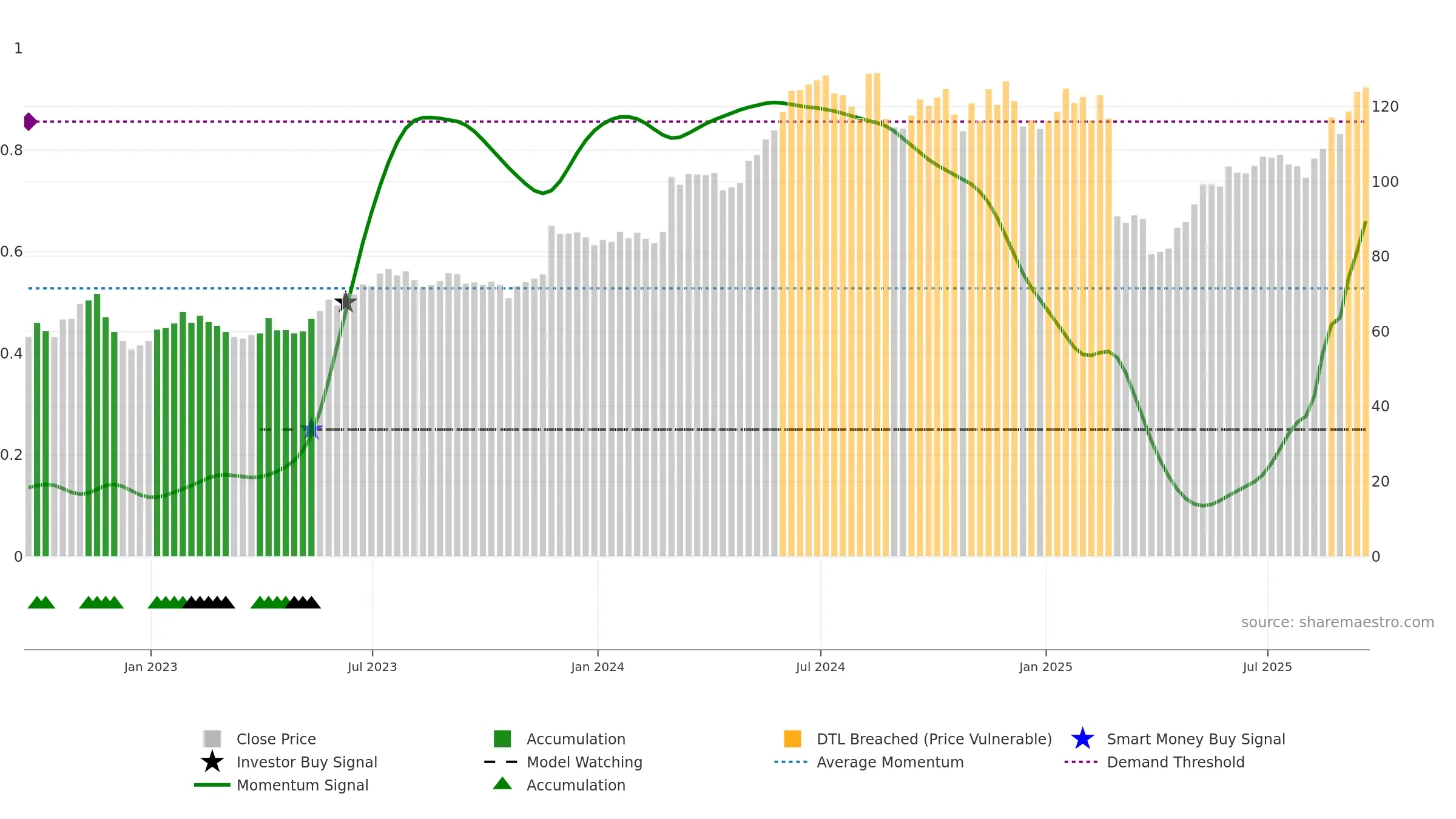Click the Smart Money Buy Signal label
The image size is (1456, 819).
(1196, 739)
